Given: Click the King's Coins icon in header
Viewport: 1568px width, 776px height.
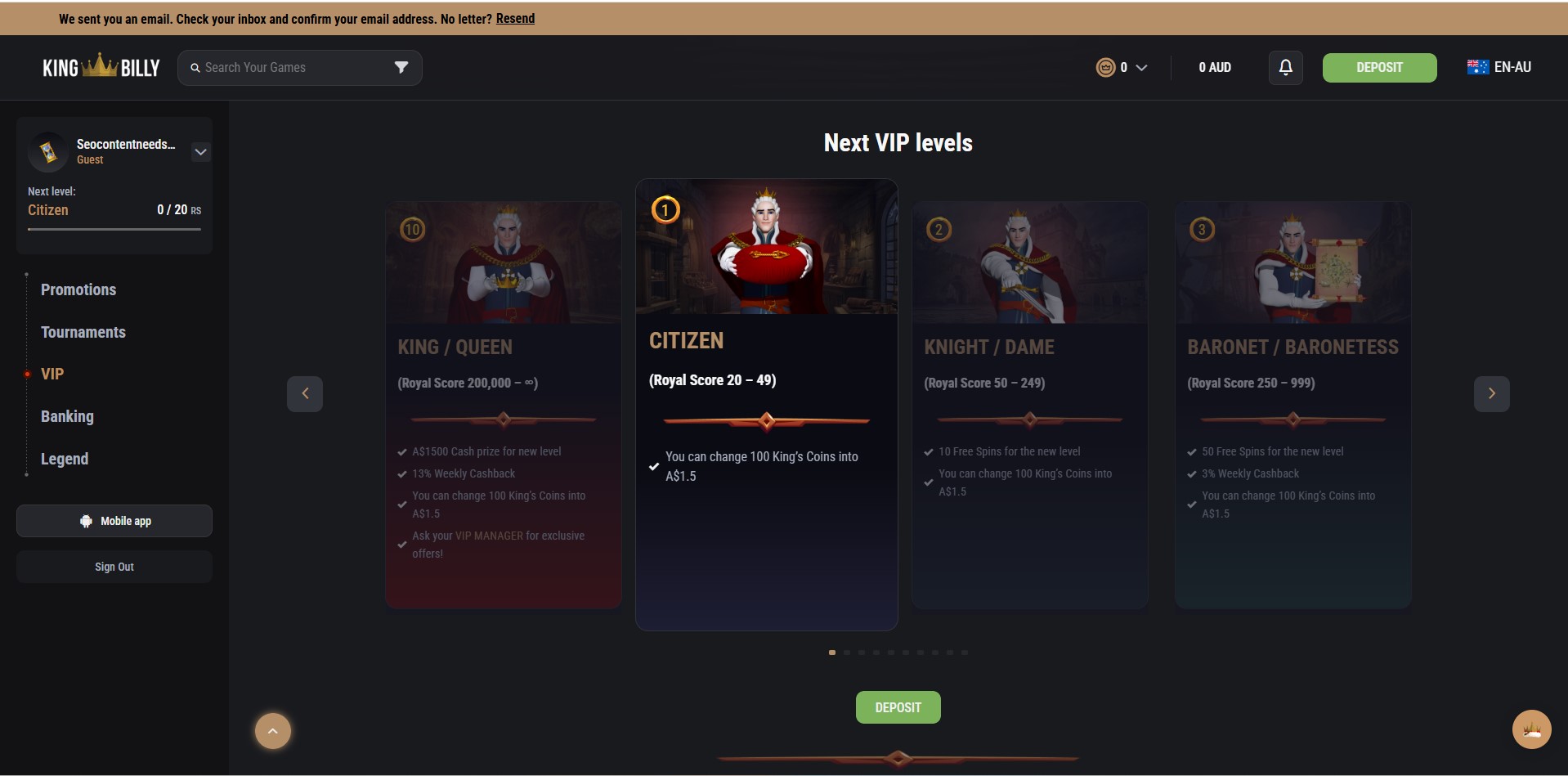Looking at the screenshot, I should 1105,67.
